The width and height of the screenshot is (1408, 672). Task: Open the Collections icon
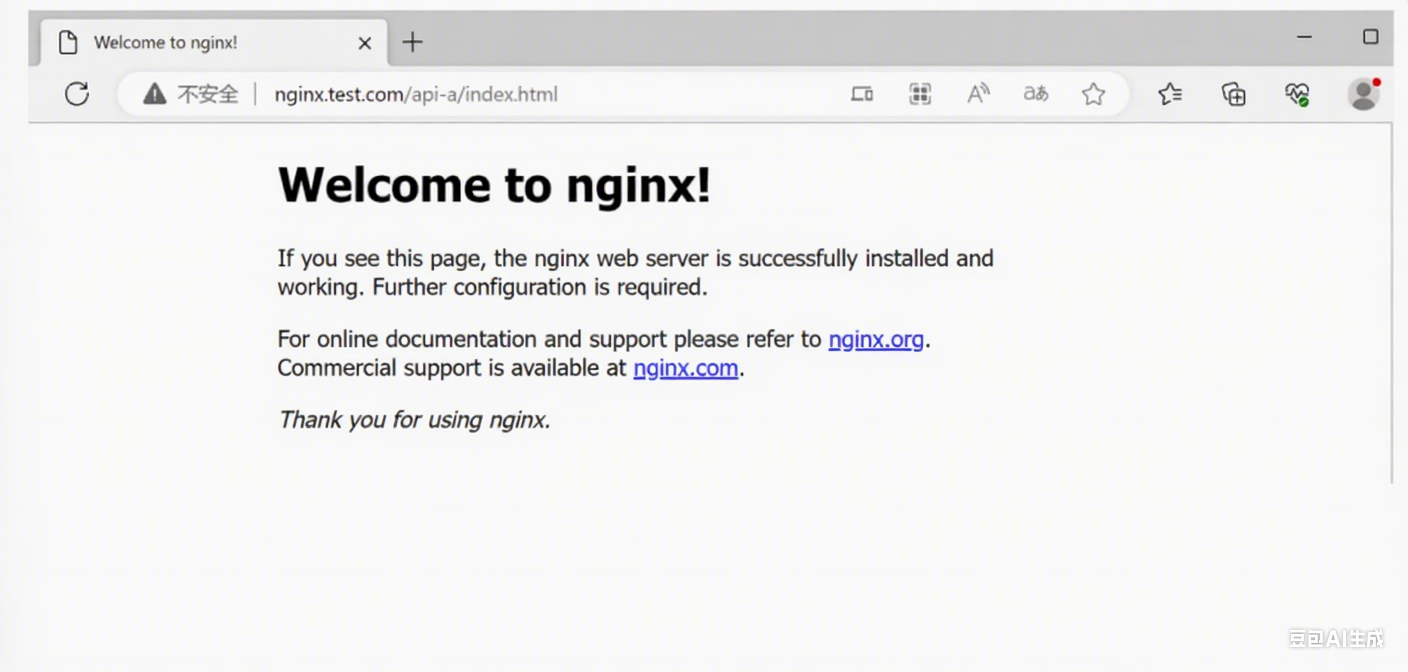point(1234,94)
